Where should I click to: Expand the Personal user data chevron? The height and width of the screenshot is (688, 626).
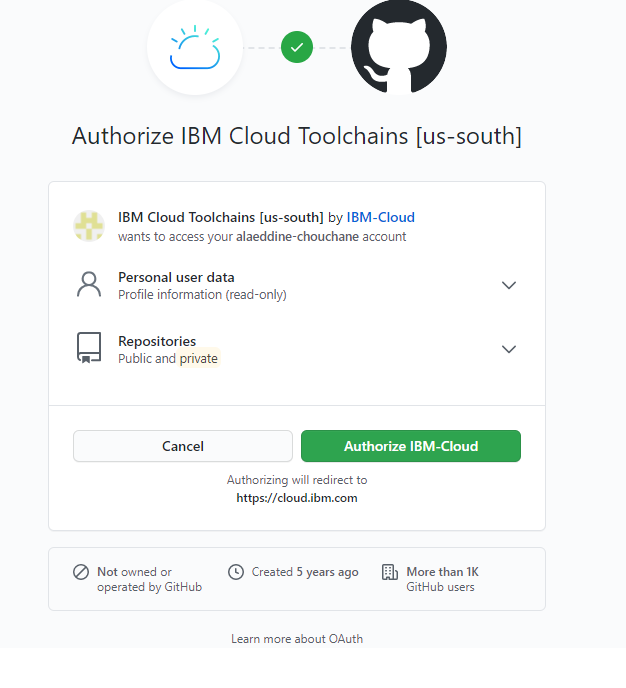tap(509, 285)
